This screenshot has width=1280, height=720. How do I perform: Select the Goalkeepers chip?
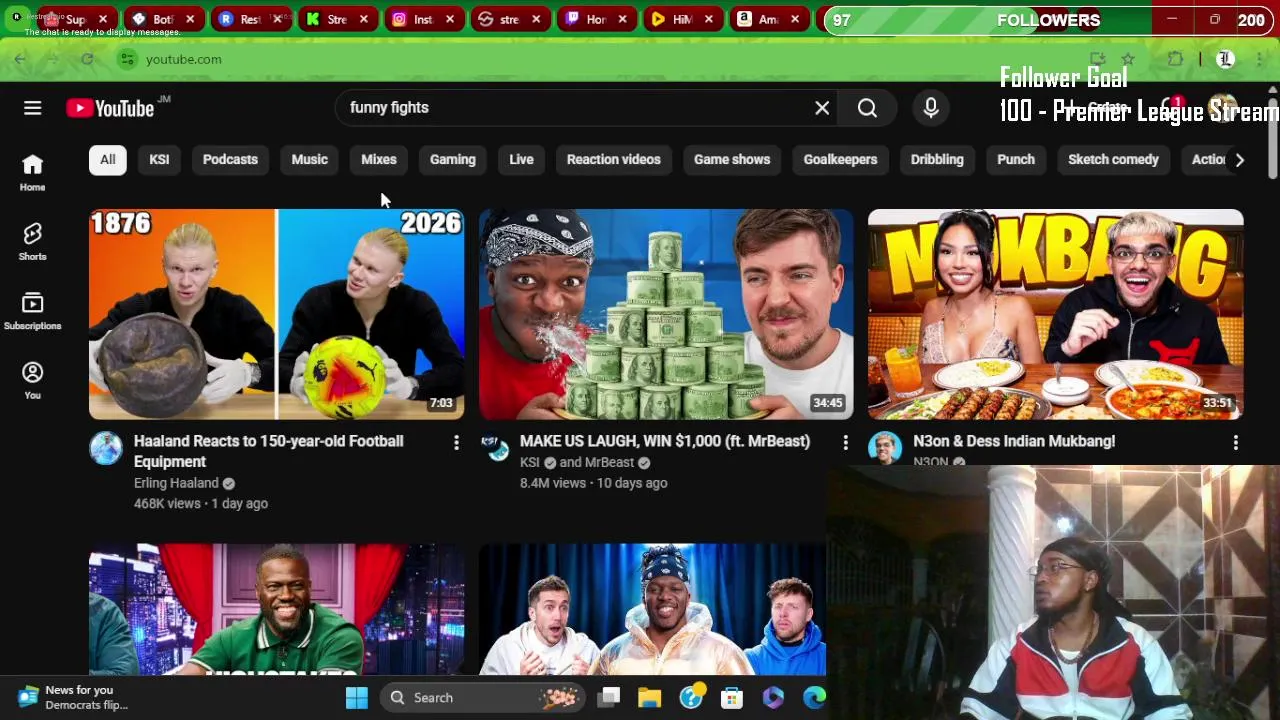point(840,159)
